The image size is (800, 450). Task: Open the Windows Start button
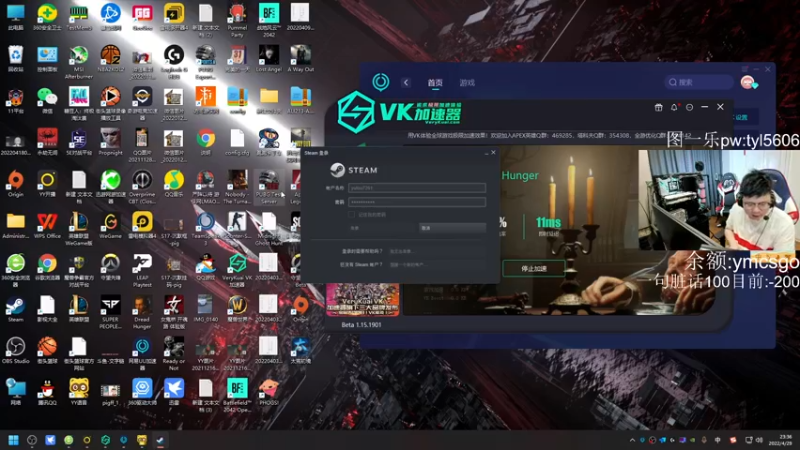(x=14, y=440)
